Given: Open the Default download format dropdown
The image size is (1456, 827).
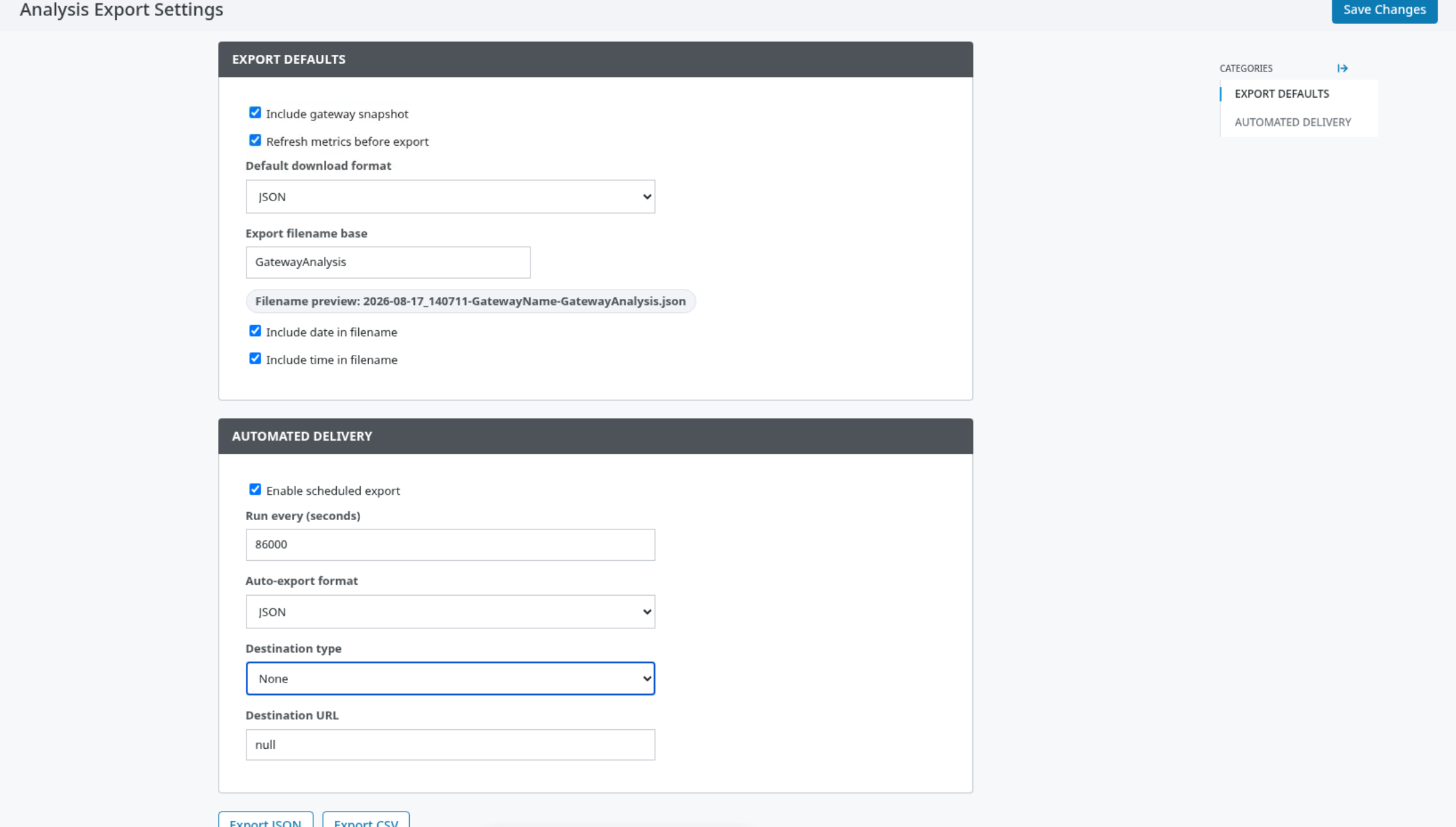Looking at the screenshot, I should [x=450, y=197].
